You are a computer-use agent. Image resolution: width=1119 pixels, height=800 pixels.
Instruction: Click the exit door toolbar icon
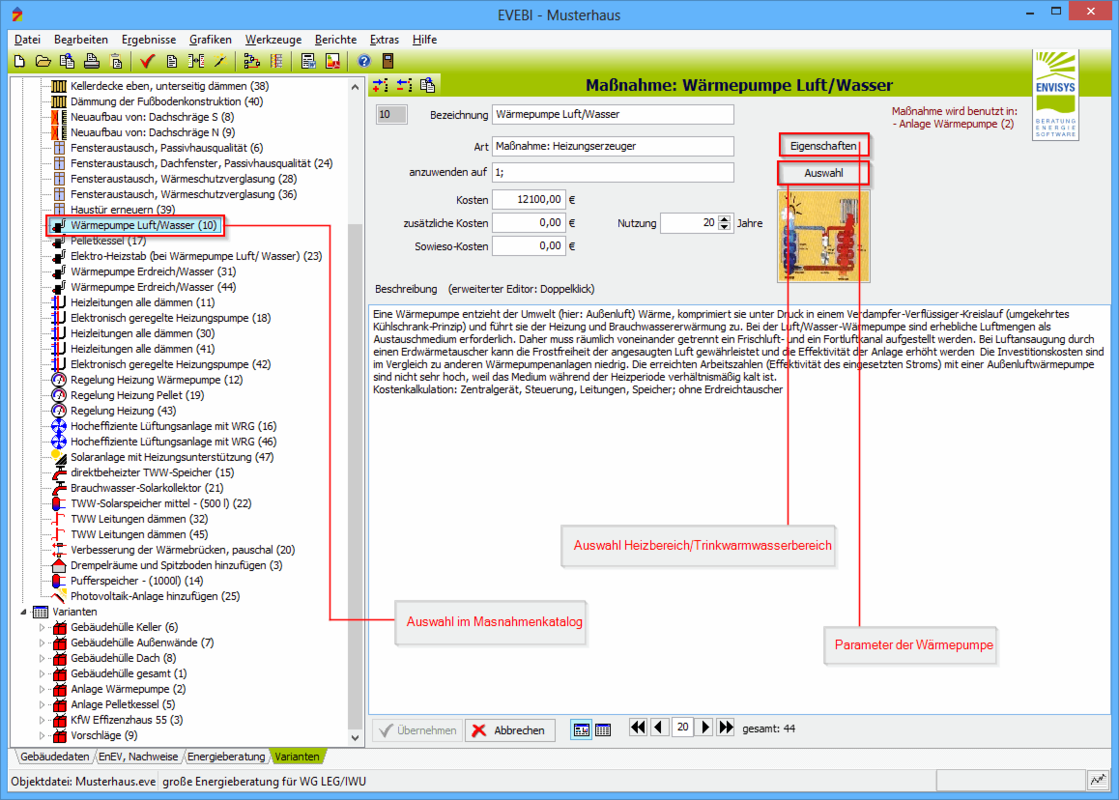pos(388,61)
